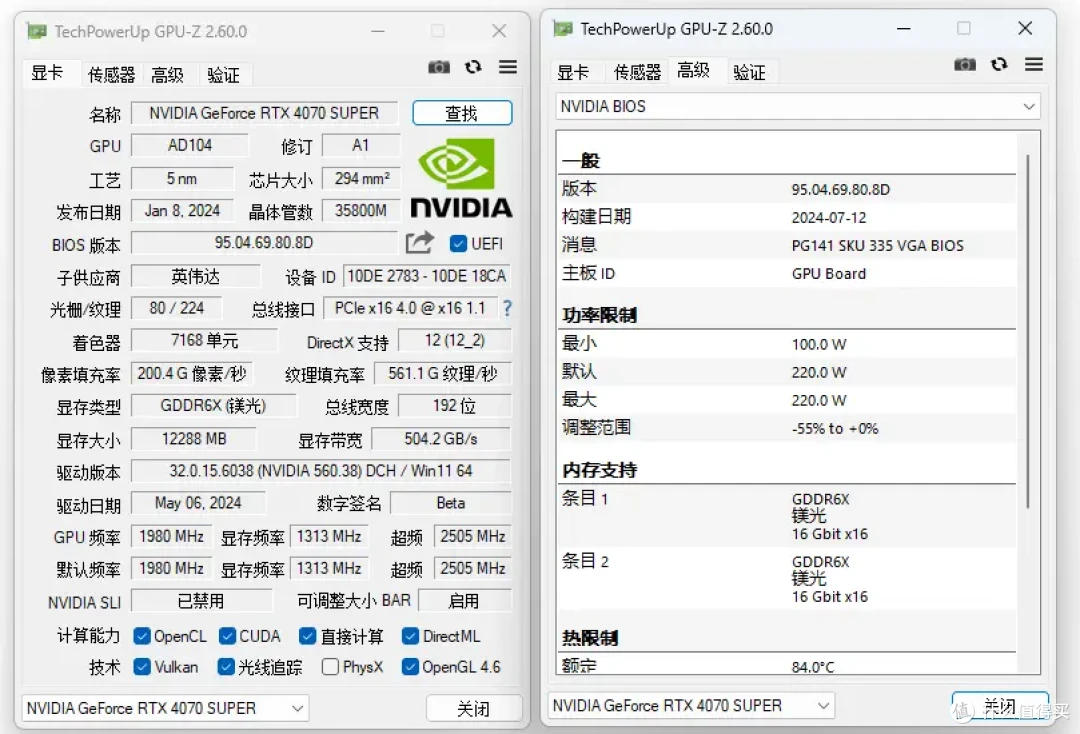This screenshot has height=734, width=1080.
Task: Click '2024-07-12' build date value
Action: [x=829, y=218]
